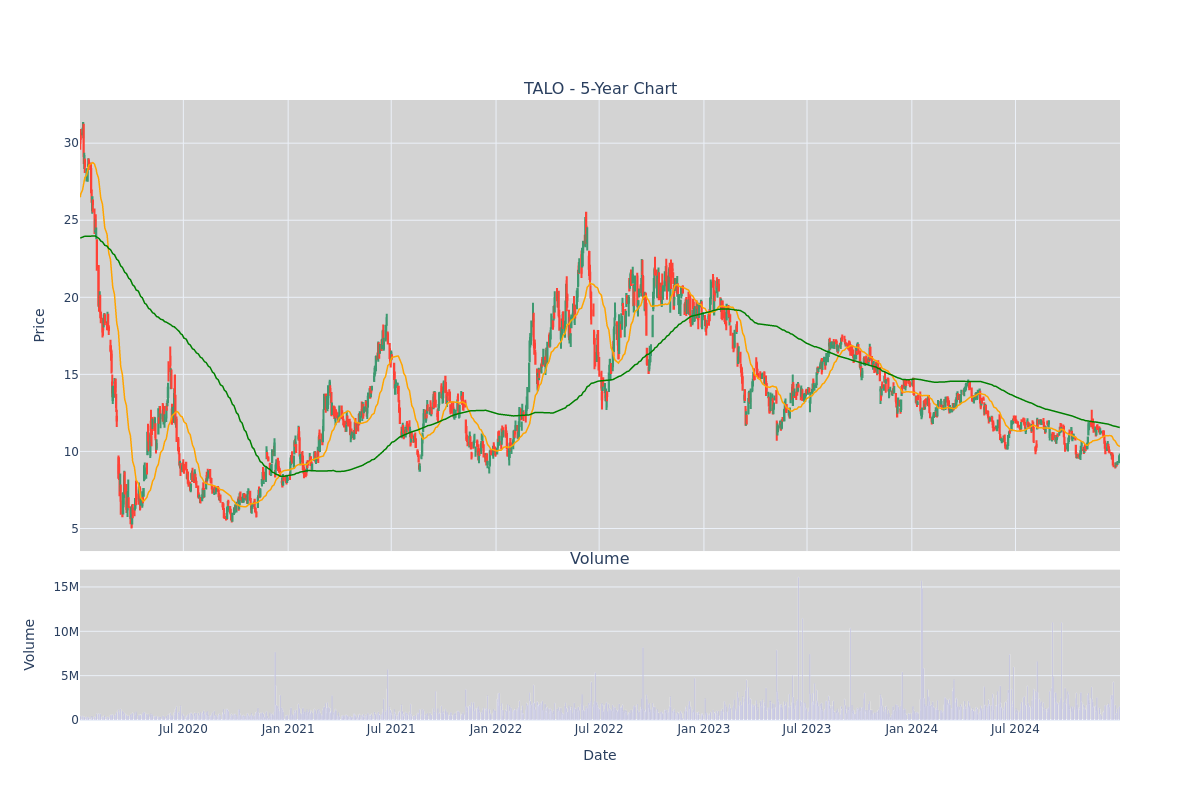Click the "Jan 2024" date tick label
Viewport: 1200px width, 800px height.
point(912,729)
